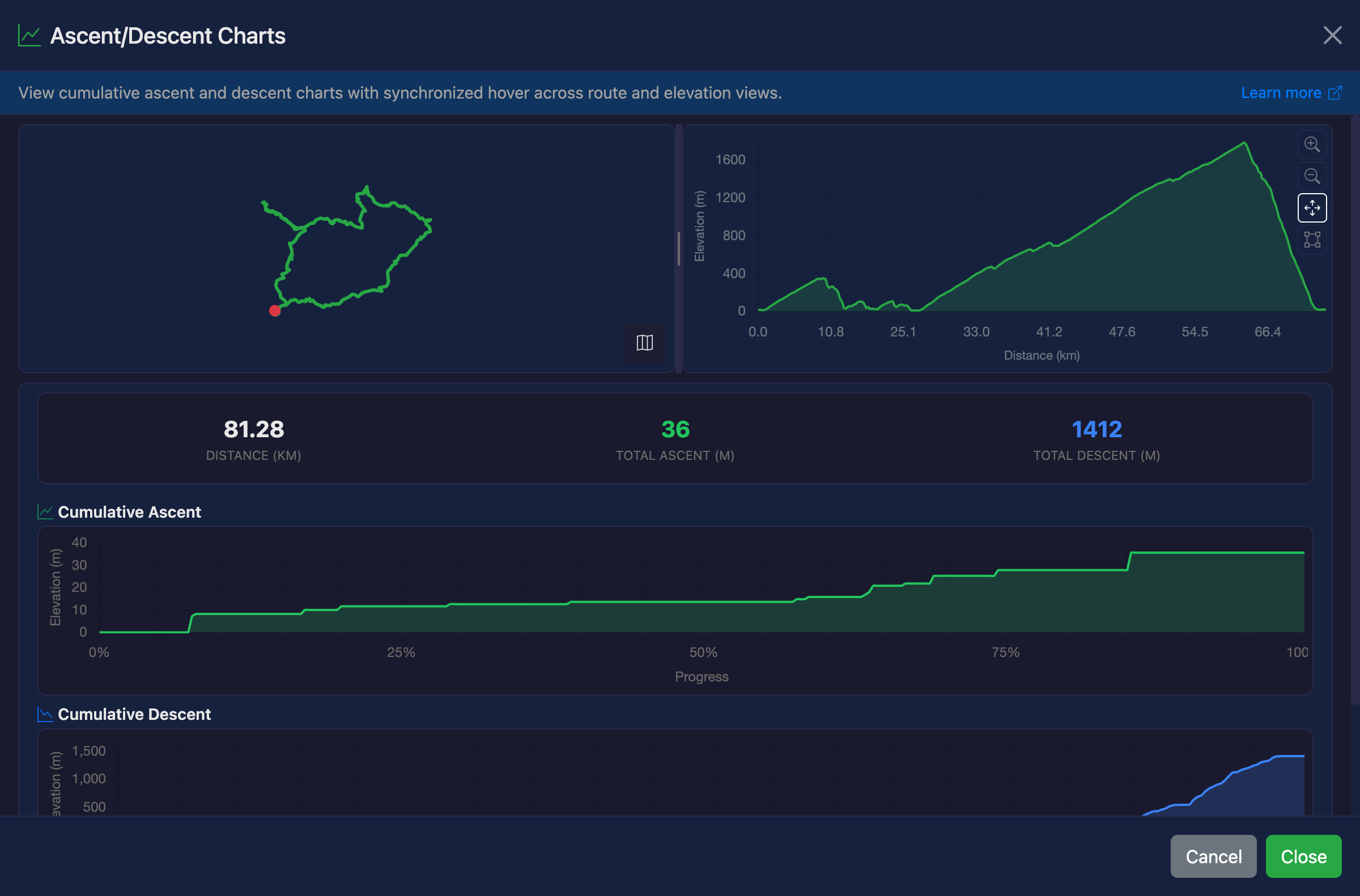Click the 10.8 distance tick label
The width and height of the screenshot is (1360, 896).
[x=831, y=332]
